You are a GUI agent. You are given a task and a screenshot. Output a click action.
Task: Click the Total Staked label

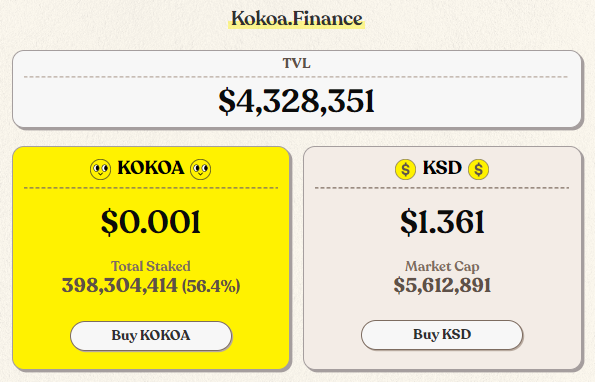tap(151, 266)
